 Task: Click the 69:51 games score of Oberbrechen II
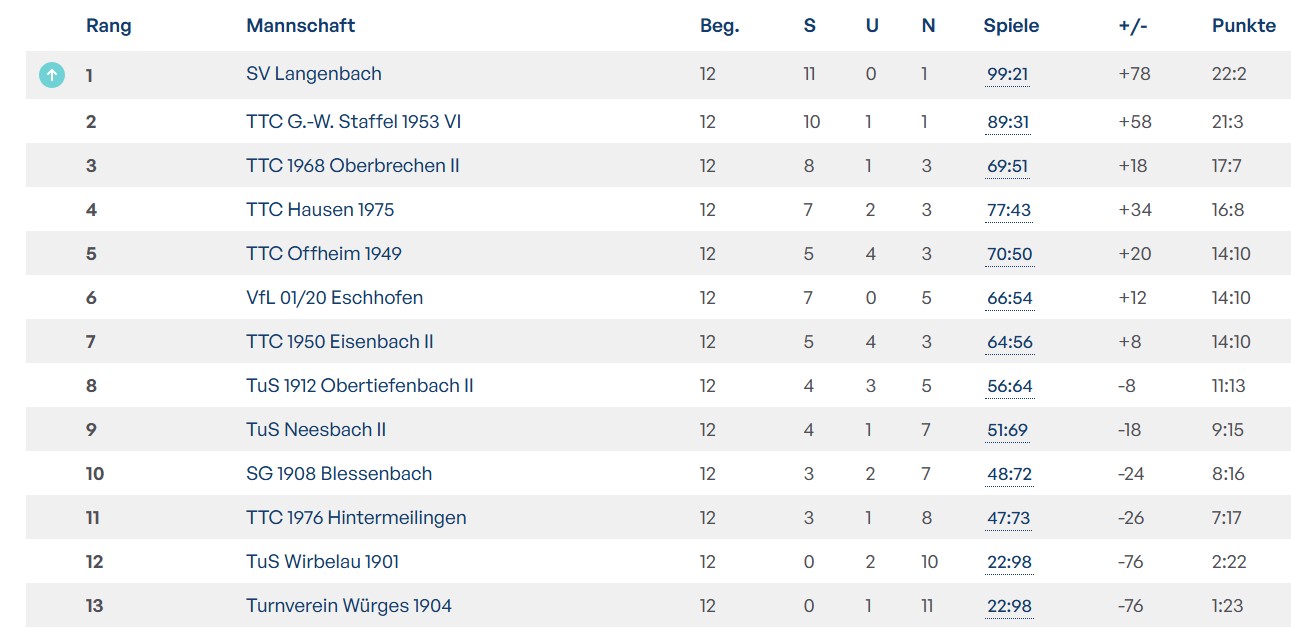pos(1007,167)
